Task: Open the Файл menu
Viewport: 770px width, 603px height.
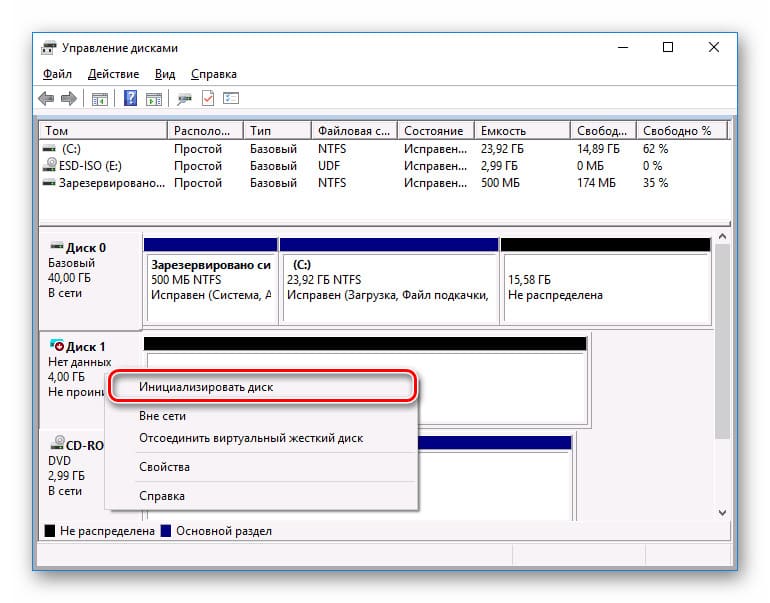Action: (57, 74)
